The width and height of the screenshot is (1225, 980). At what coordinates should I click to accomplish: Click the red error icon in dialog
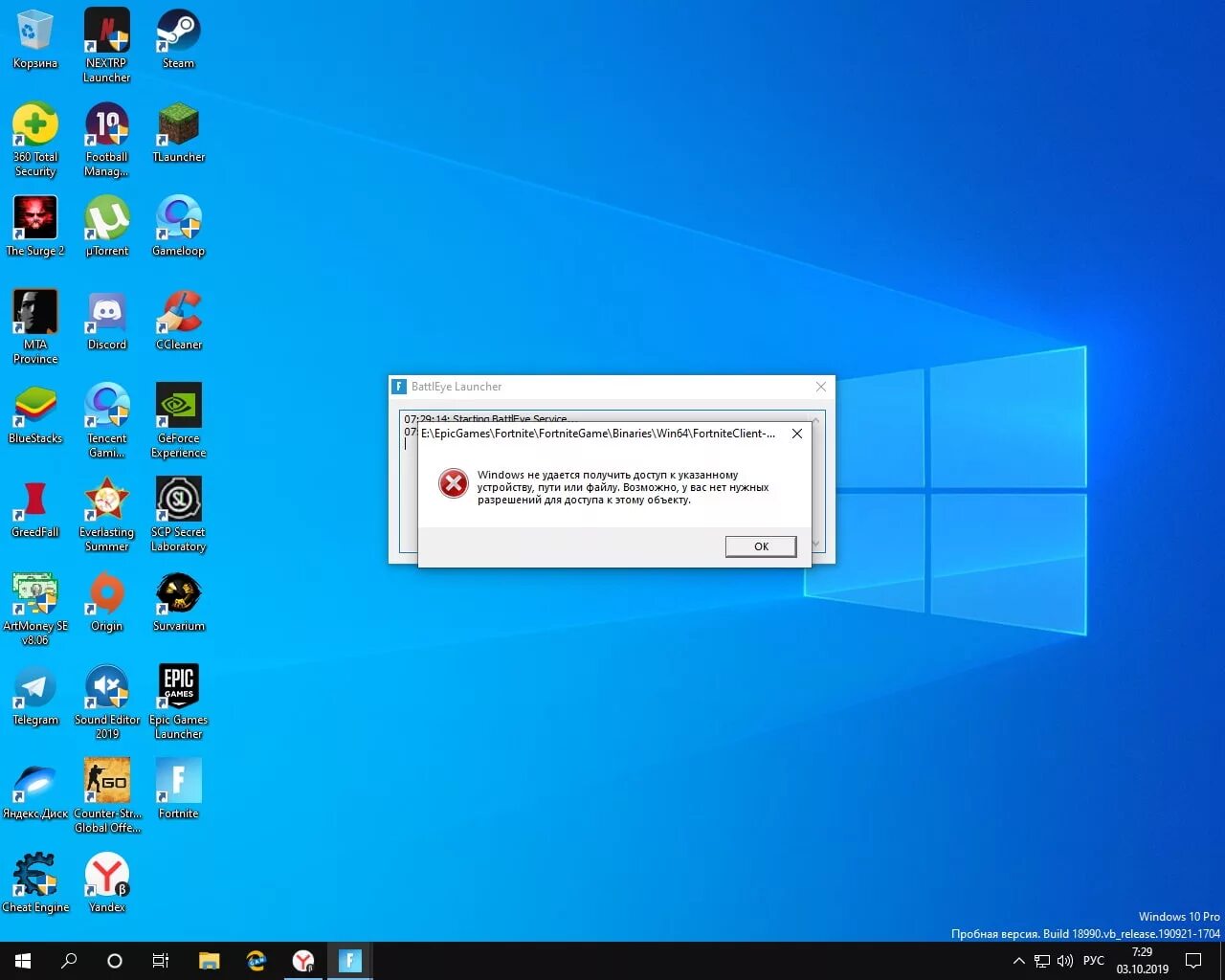pos(453,483)
